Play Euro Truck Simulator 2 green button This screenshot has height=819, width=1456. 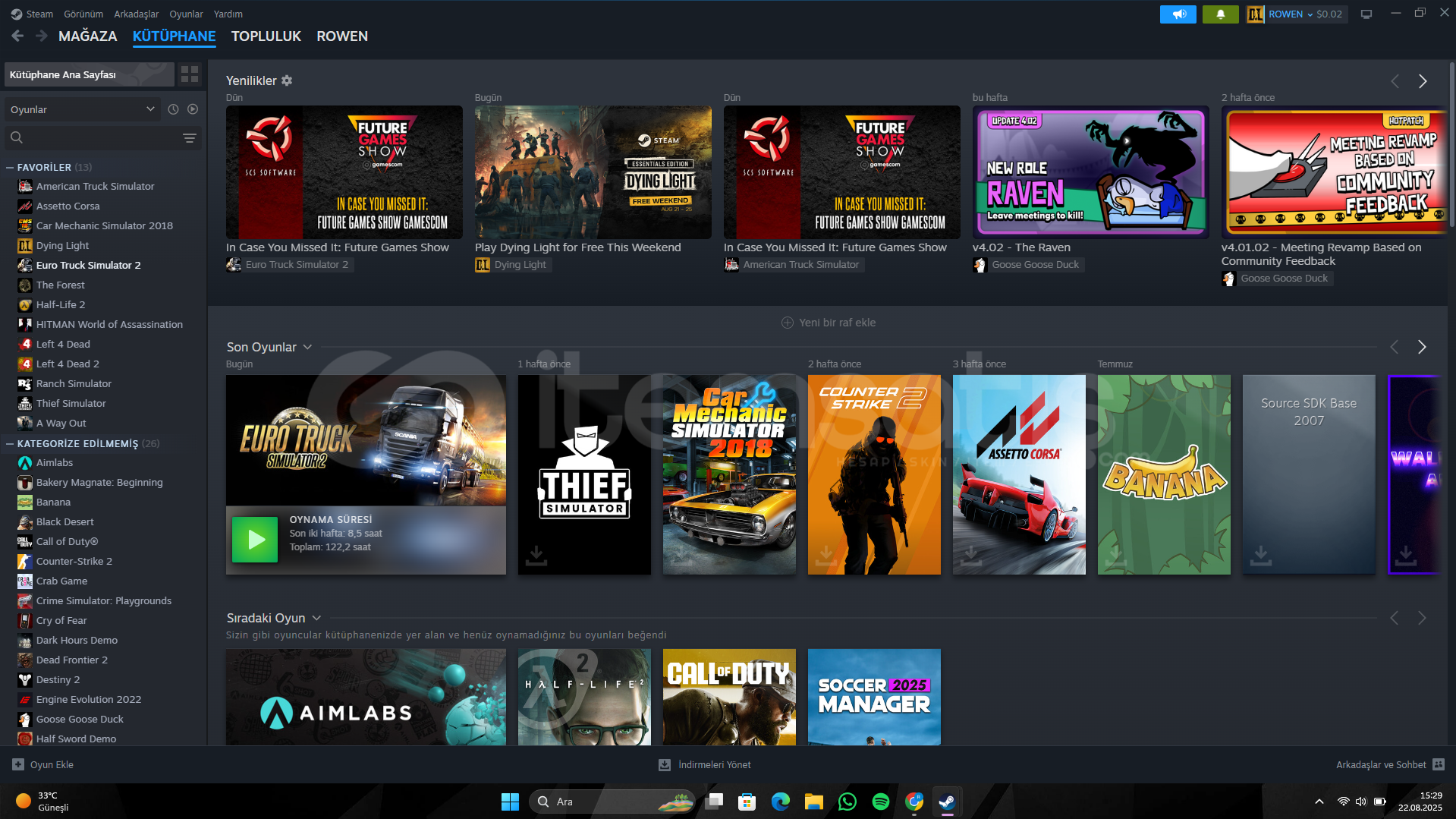tap(255, 539)
